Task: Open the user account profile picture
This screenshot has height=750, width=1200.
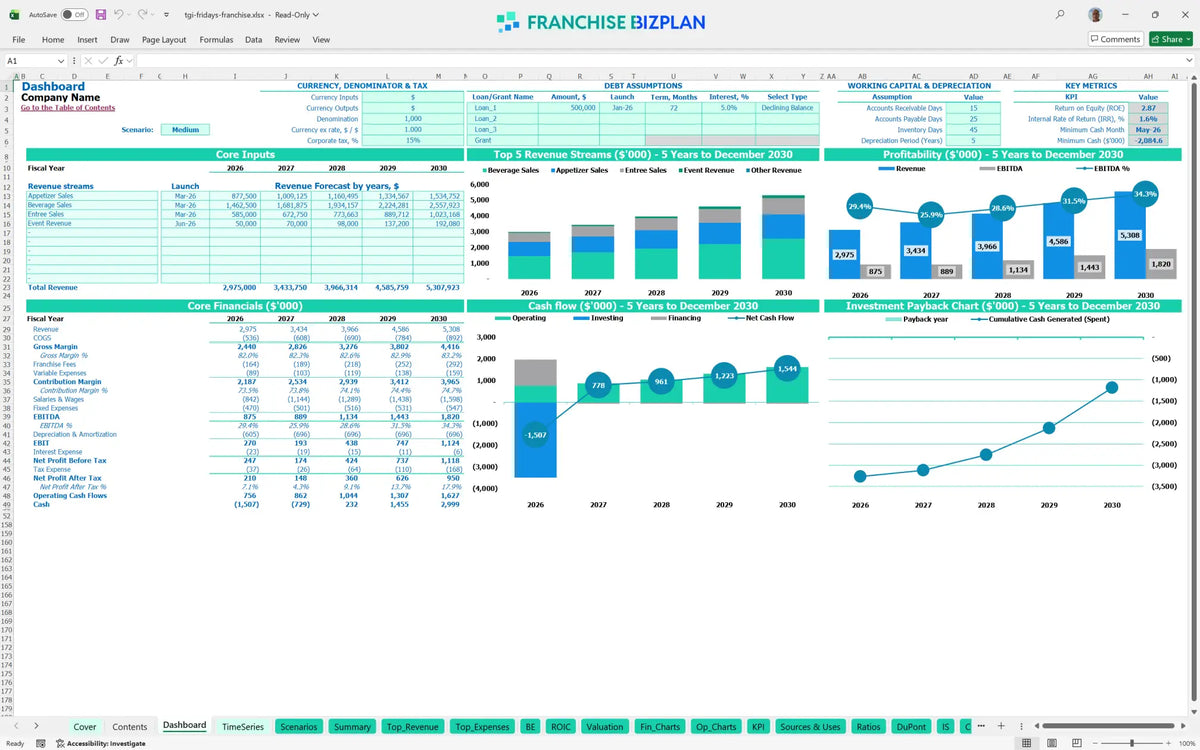Action: click(1096, 15)
